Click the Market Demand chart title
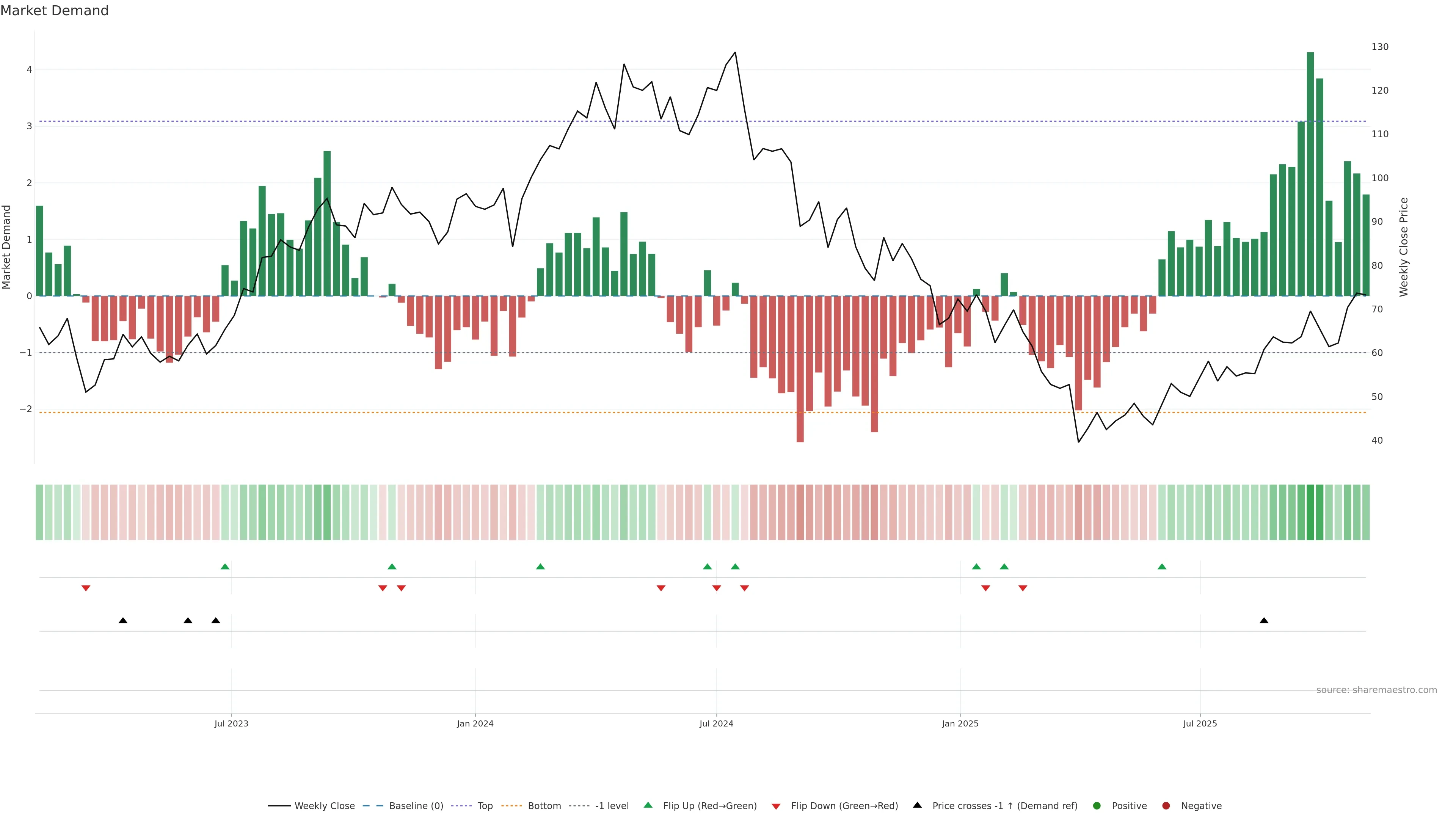 pyautogui.click(x=54, y=11)
